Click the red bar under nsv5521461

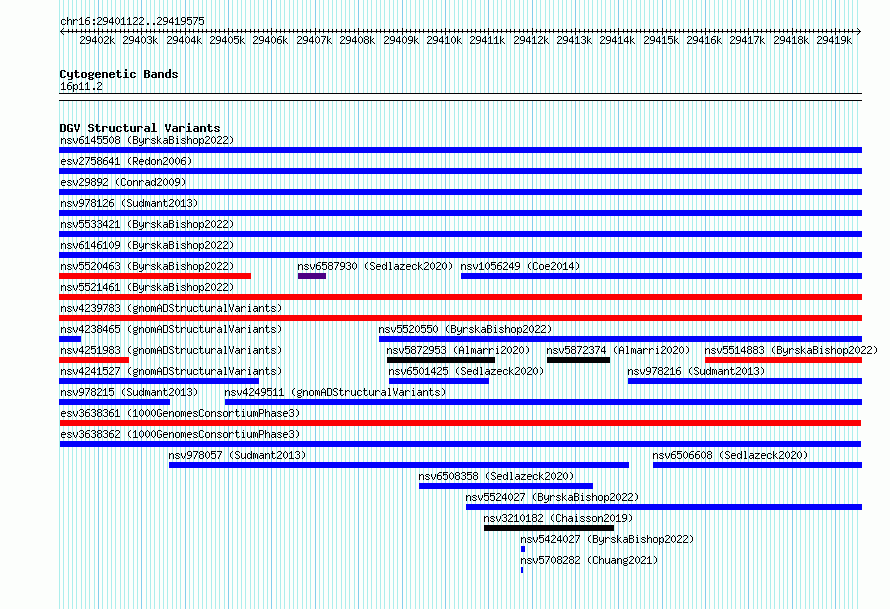coord(460,297)
